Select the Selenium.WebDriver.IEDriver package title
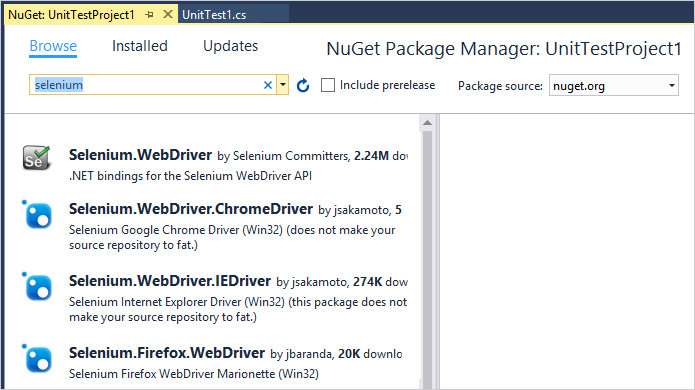Screen dimensions: 695x390 pos(170,281)
